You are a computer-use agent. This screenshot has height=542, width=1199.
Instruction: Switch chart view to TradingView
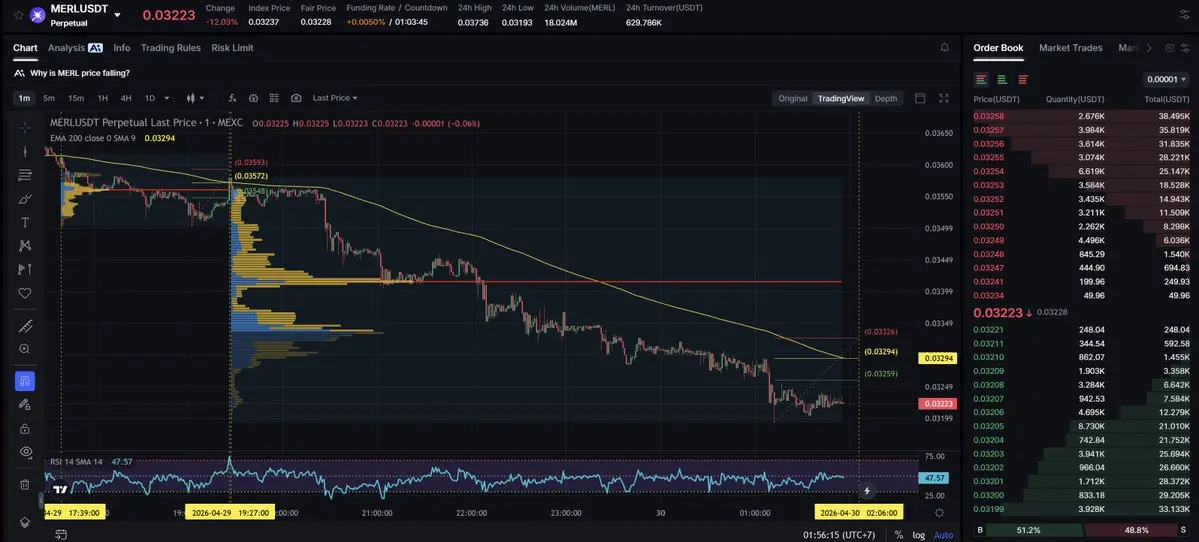click(x=841, y=99)
